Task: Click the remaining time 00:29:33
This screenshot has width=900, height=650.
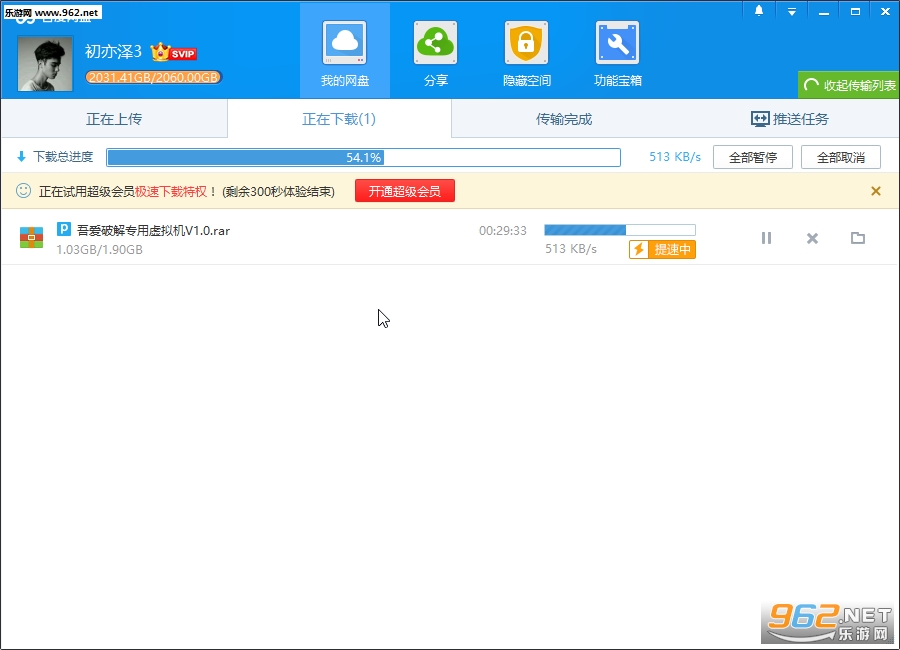Action: click(503, 231)
